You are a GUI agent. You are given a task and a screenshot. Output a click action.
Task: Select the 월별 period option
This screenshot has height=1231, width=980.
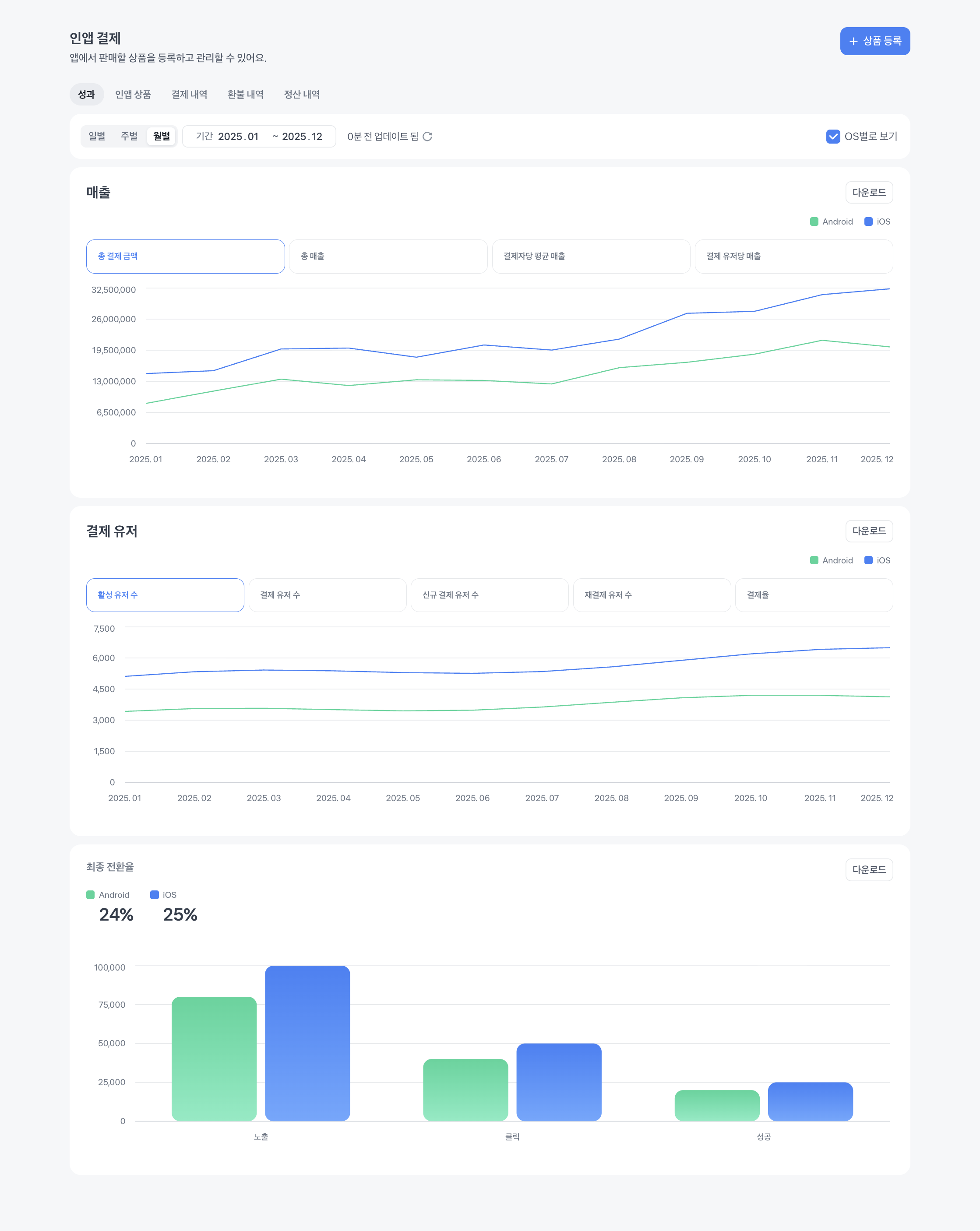pos(162,136)
